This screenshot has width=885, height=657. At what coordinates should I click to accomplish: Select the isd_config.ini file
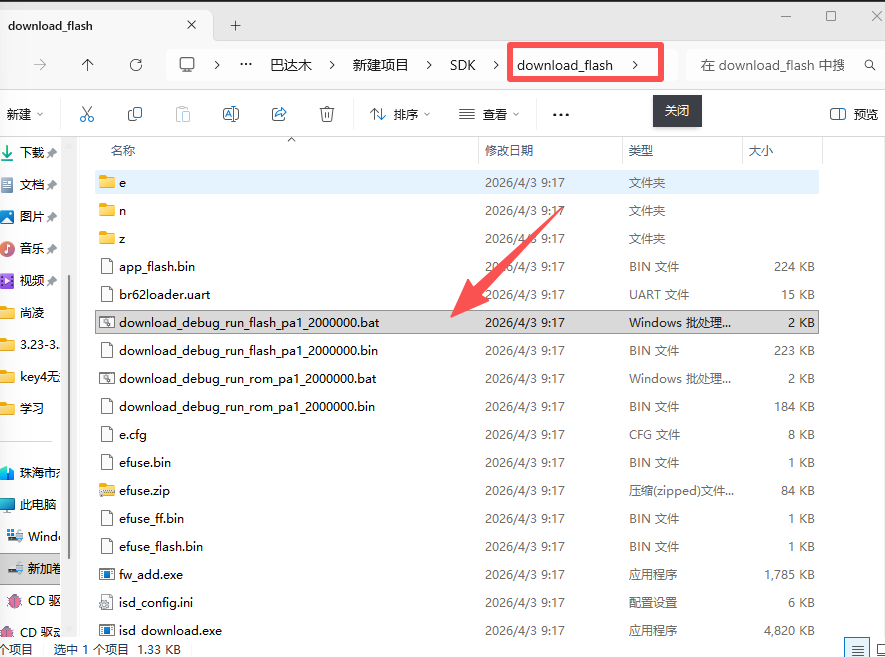456,602
